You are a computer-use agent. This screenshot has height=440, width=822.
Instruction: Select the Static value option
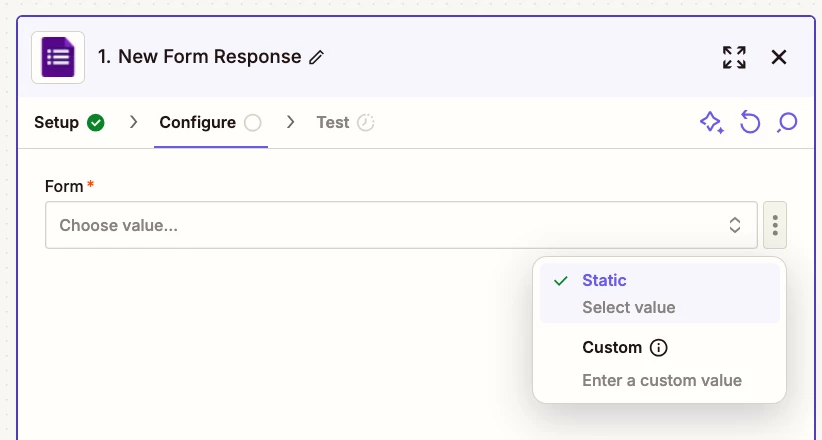coord(659,293)
